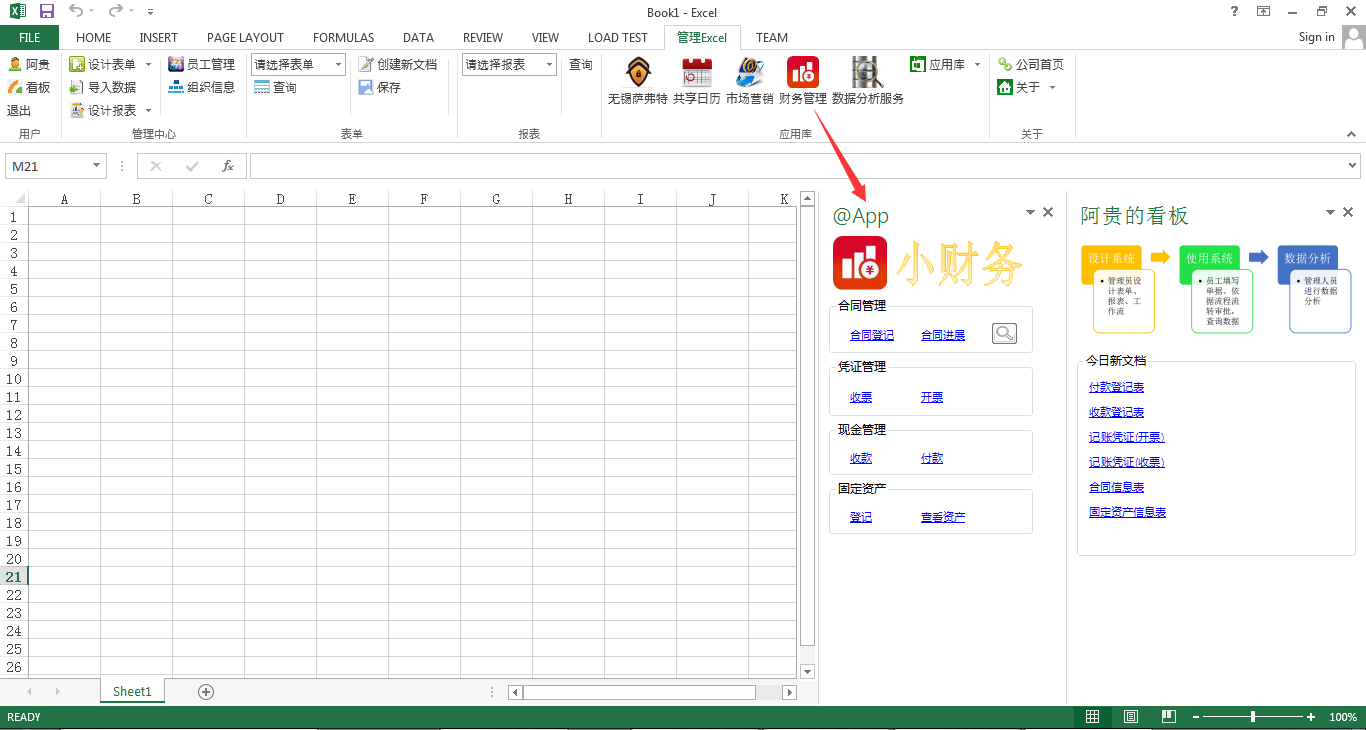Click the 查询 button under 表单 dropdown

(x=275, y=88)
